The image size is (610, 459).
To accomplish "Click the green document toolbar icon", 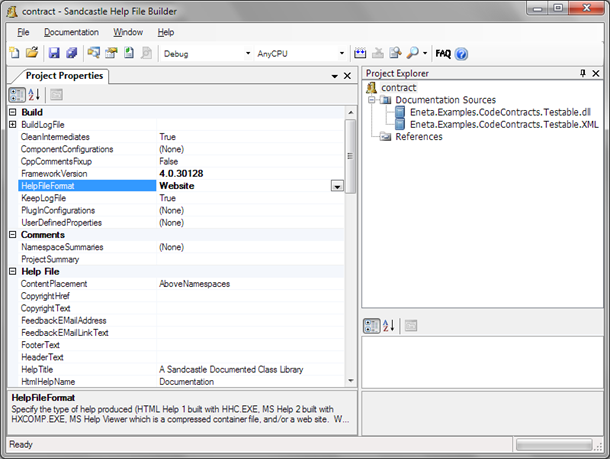I will point(129,53).
